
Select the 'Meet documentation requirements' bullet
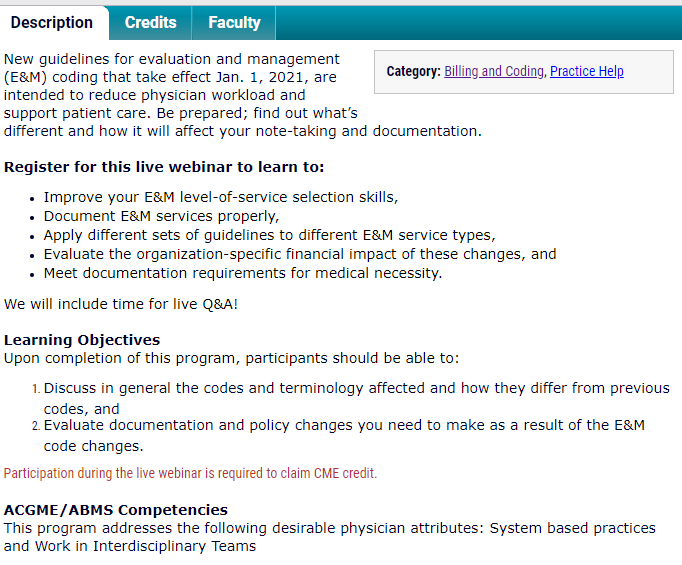click(x=242, y=273)
